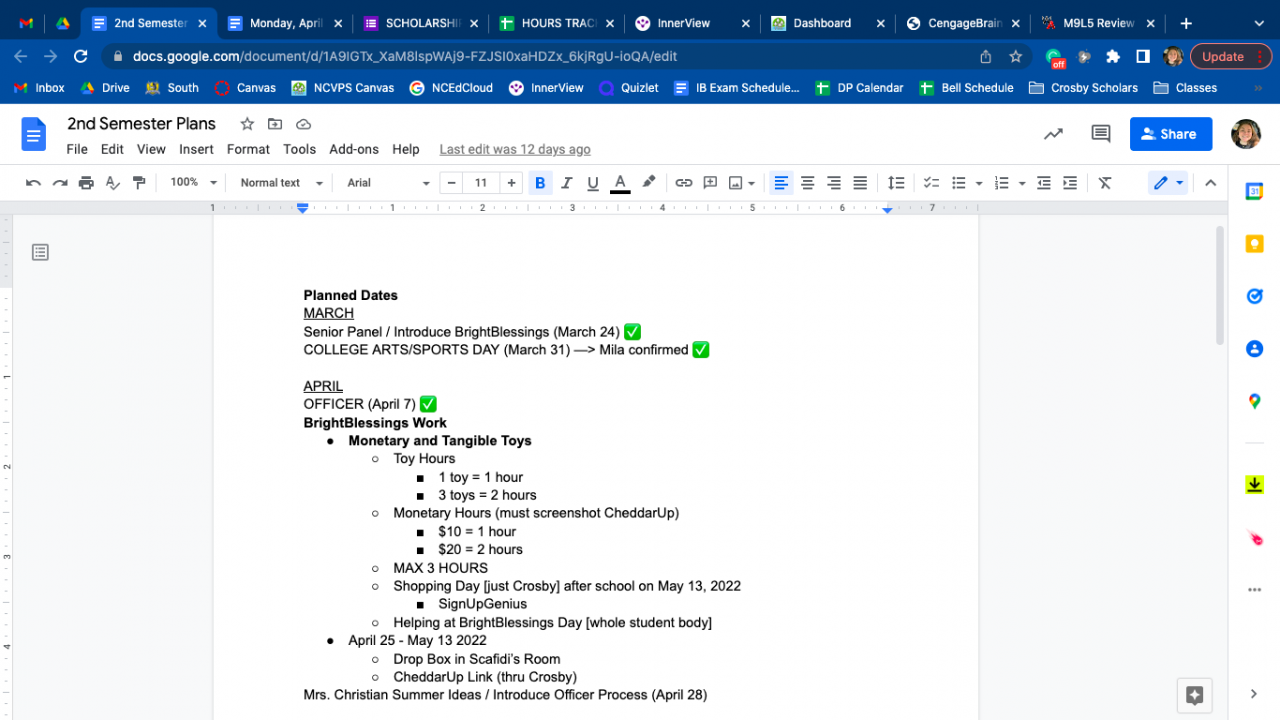
Task: Open the text color picker
Action: [620, 183]
